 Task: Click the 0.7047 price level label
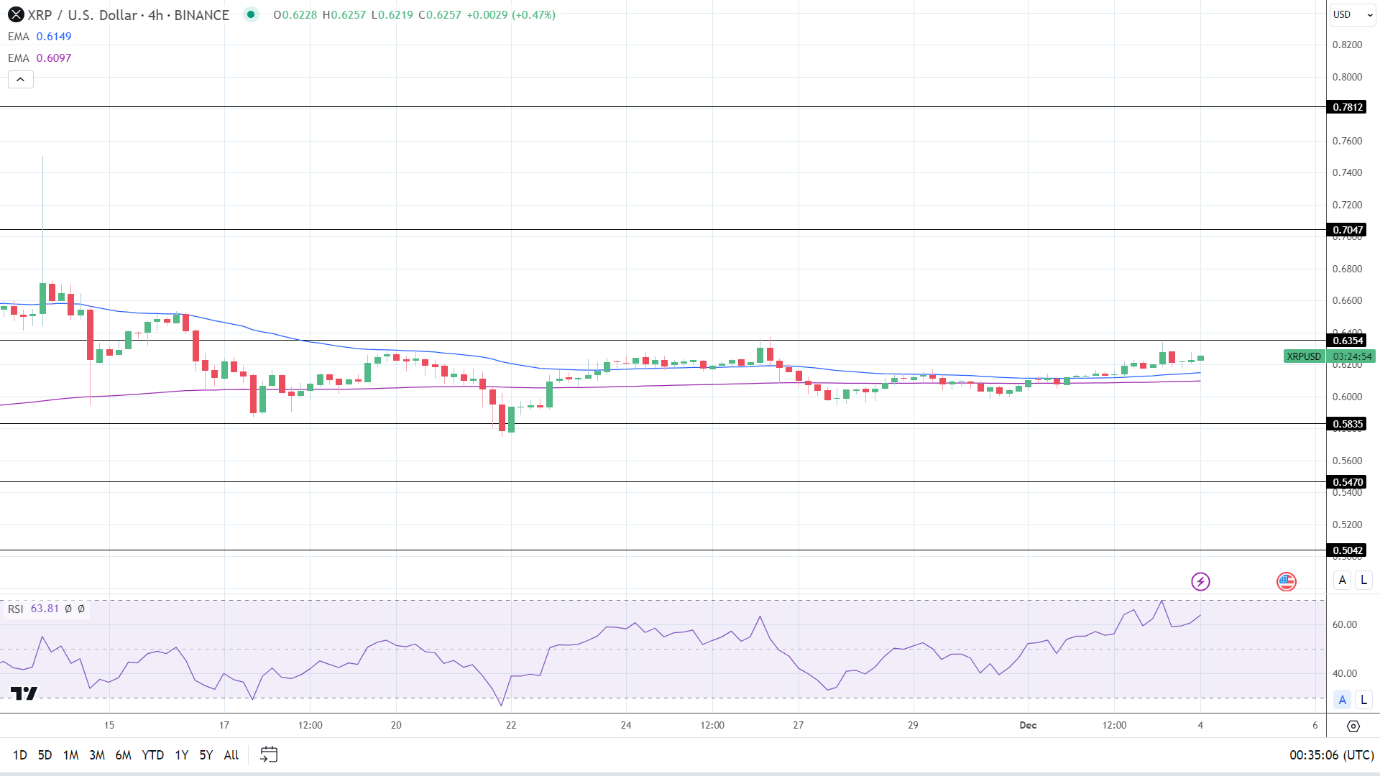tap(1348, 230)
